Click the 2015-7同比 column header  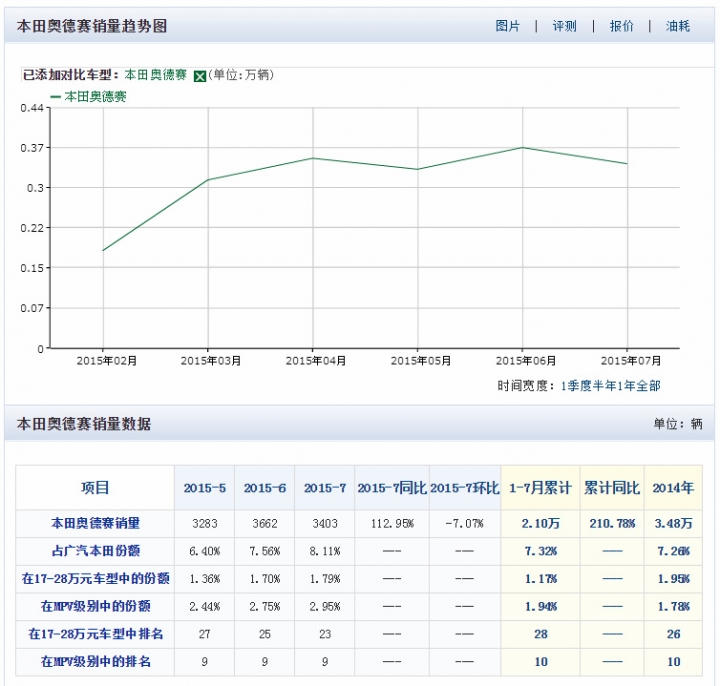pos(392,488)
